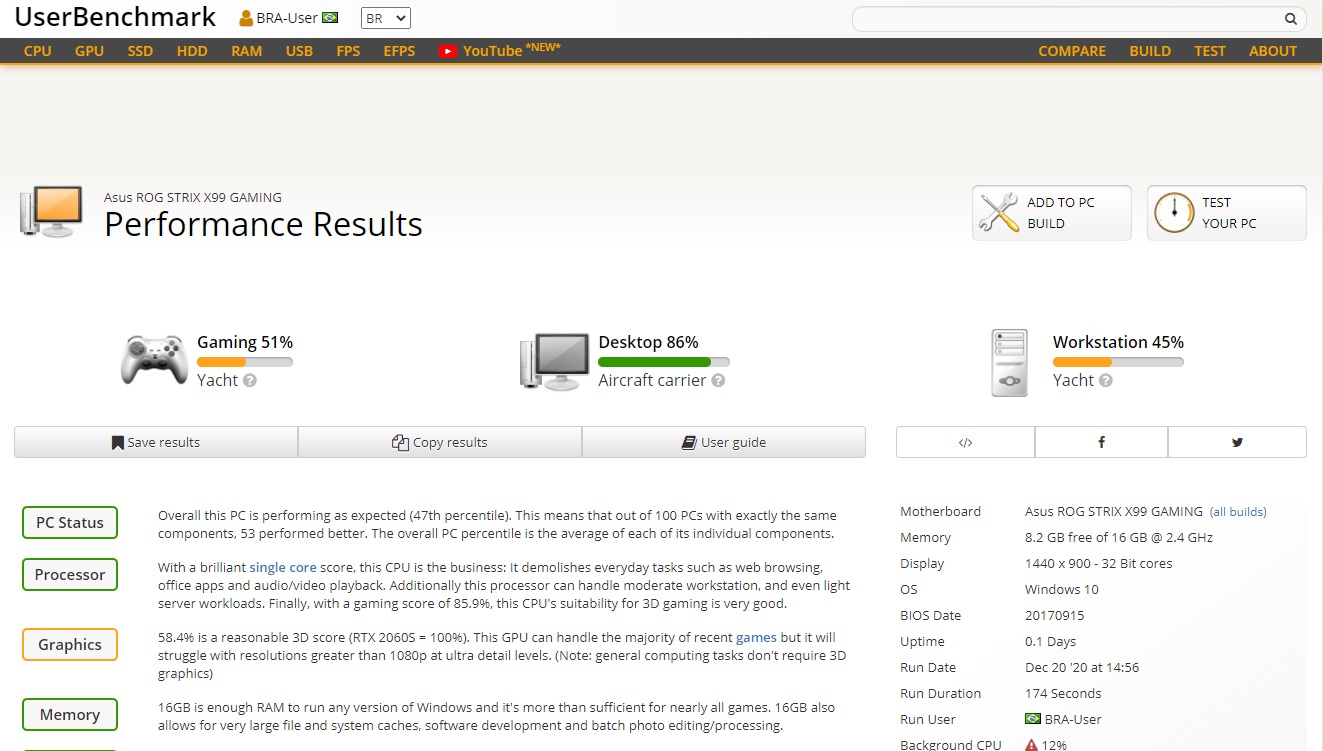Click the Run Date value Dec 20 '20
The image size is (1323, 751).
click(x=1082, y=667)
